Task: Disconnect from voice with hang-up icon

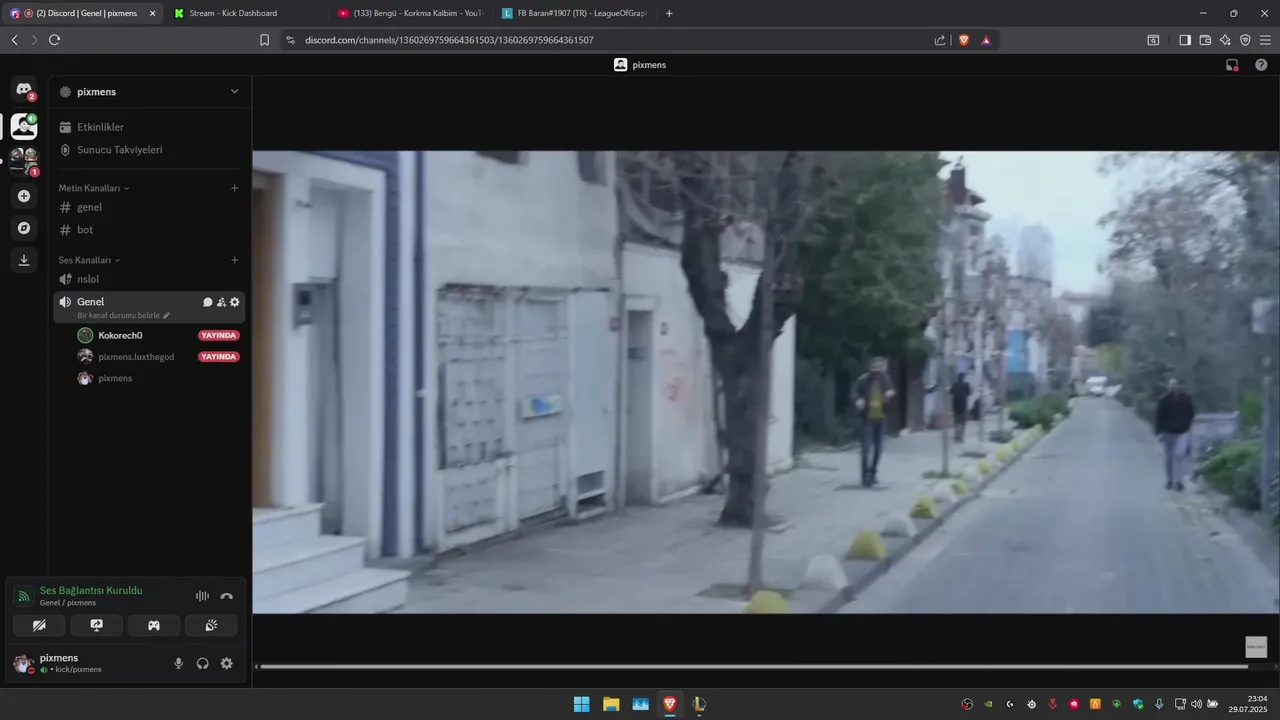Action: tap(226, 596)
